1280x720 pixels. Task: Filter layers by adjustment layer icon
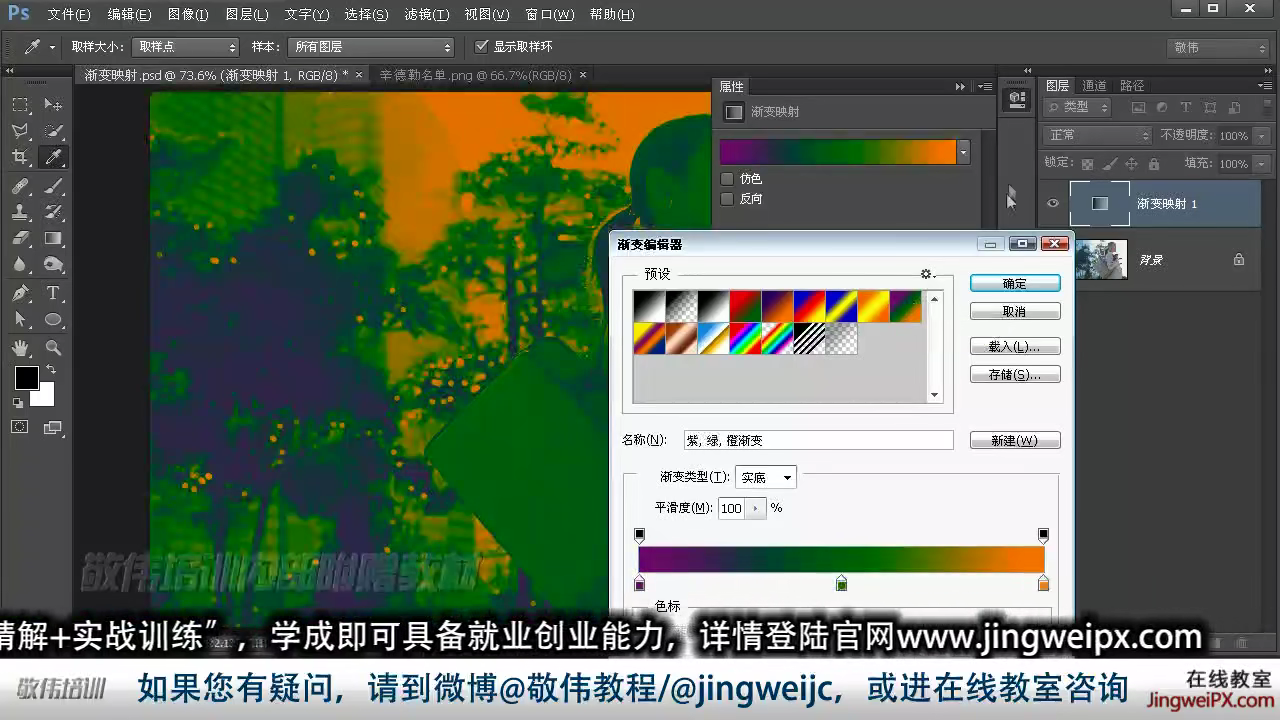(1162, 107)
